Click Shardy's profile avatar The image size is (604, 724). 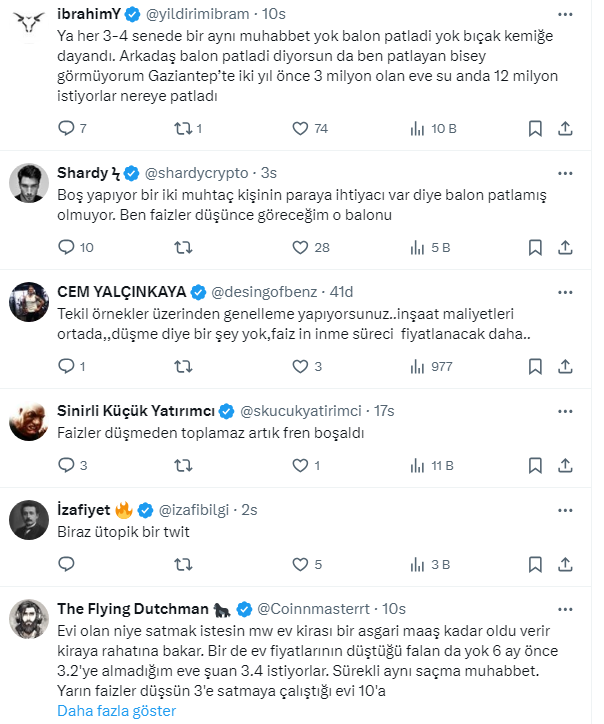[30, 182]
